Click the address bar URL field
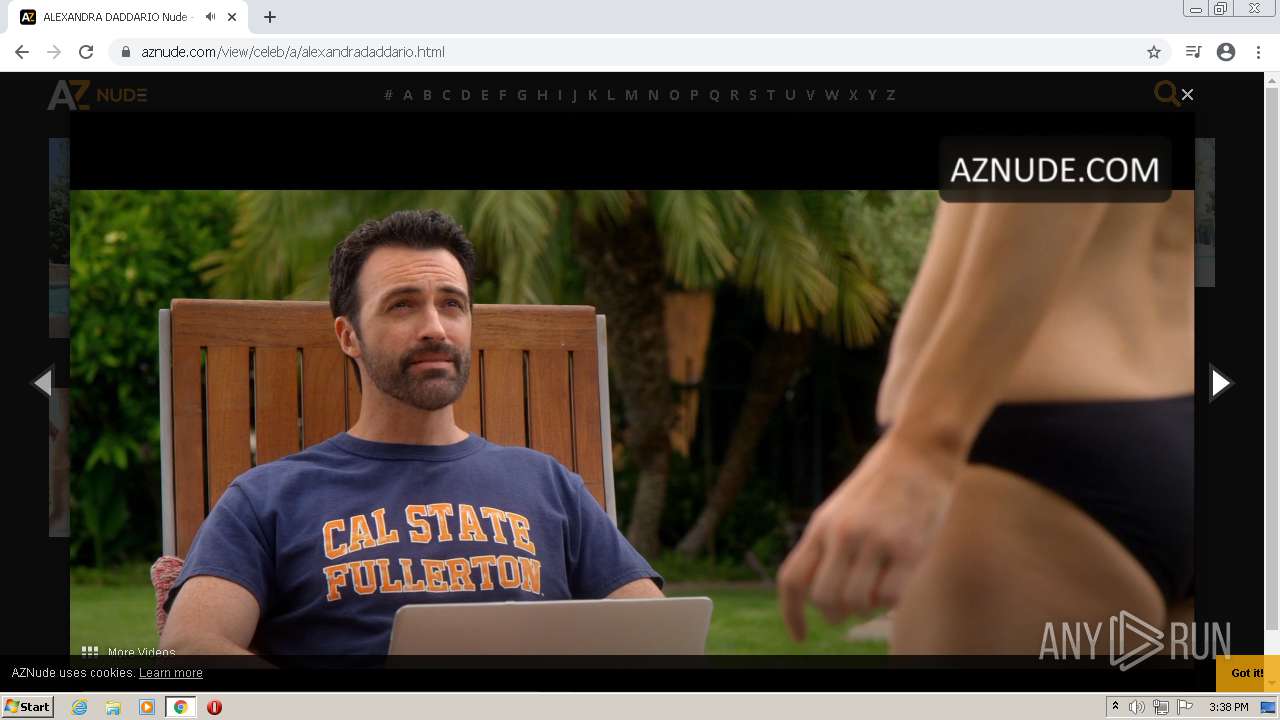Image resolution: width=1280 pixels, height=720 pixels. tap(640, 52)
